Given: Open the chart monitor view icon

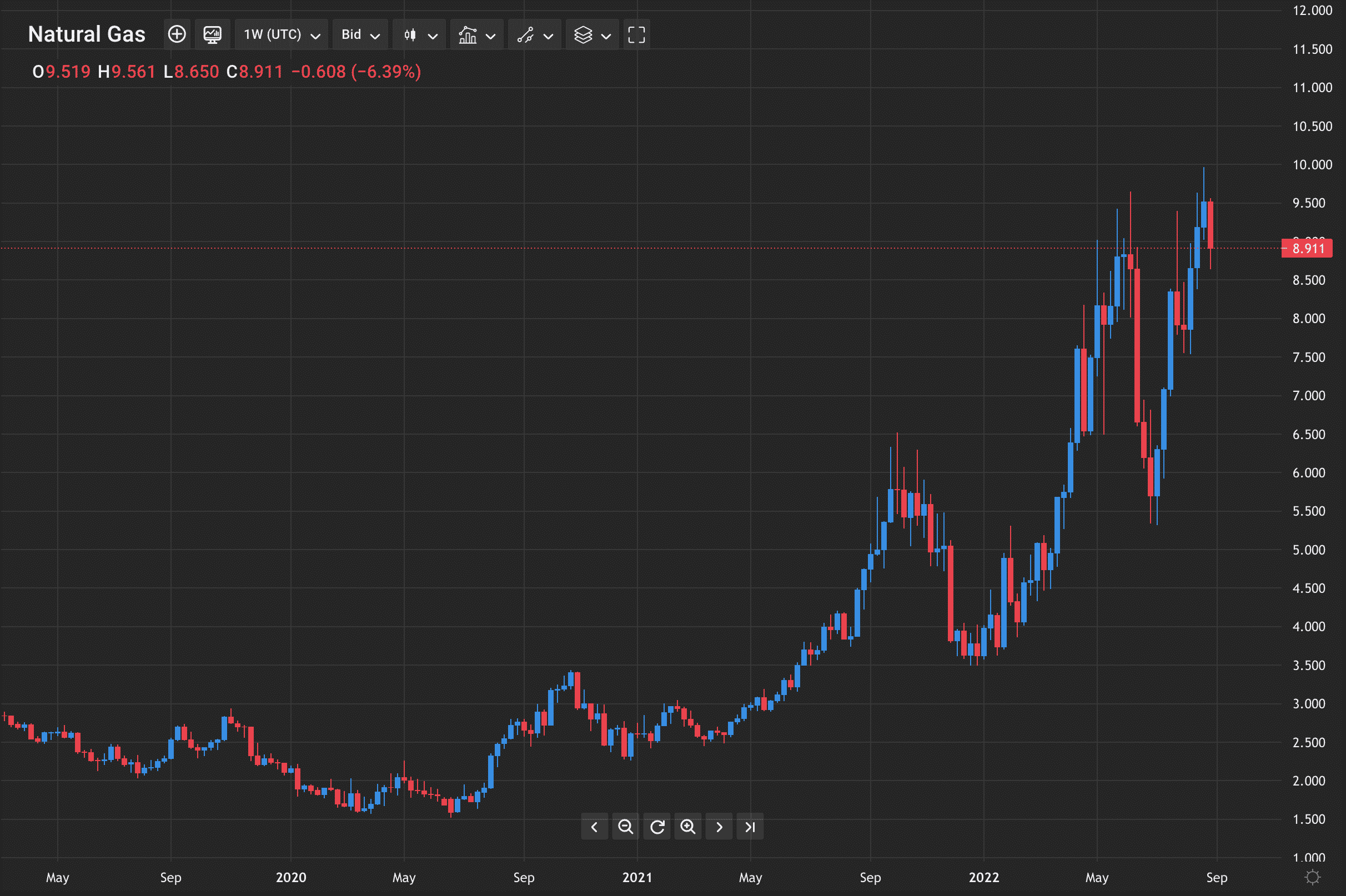Looking at the screenshot, I should (212, 34).
